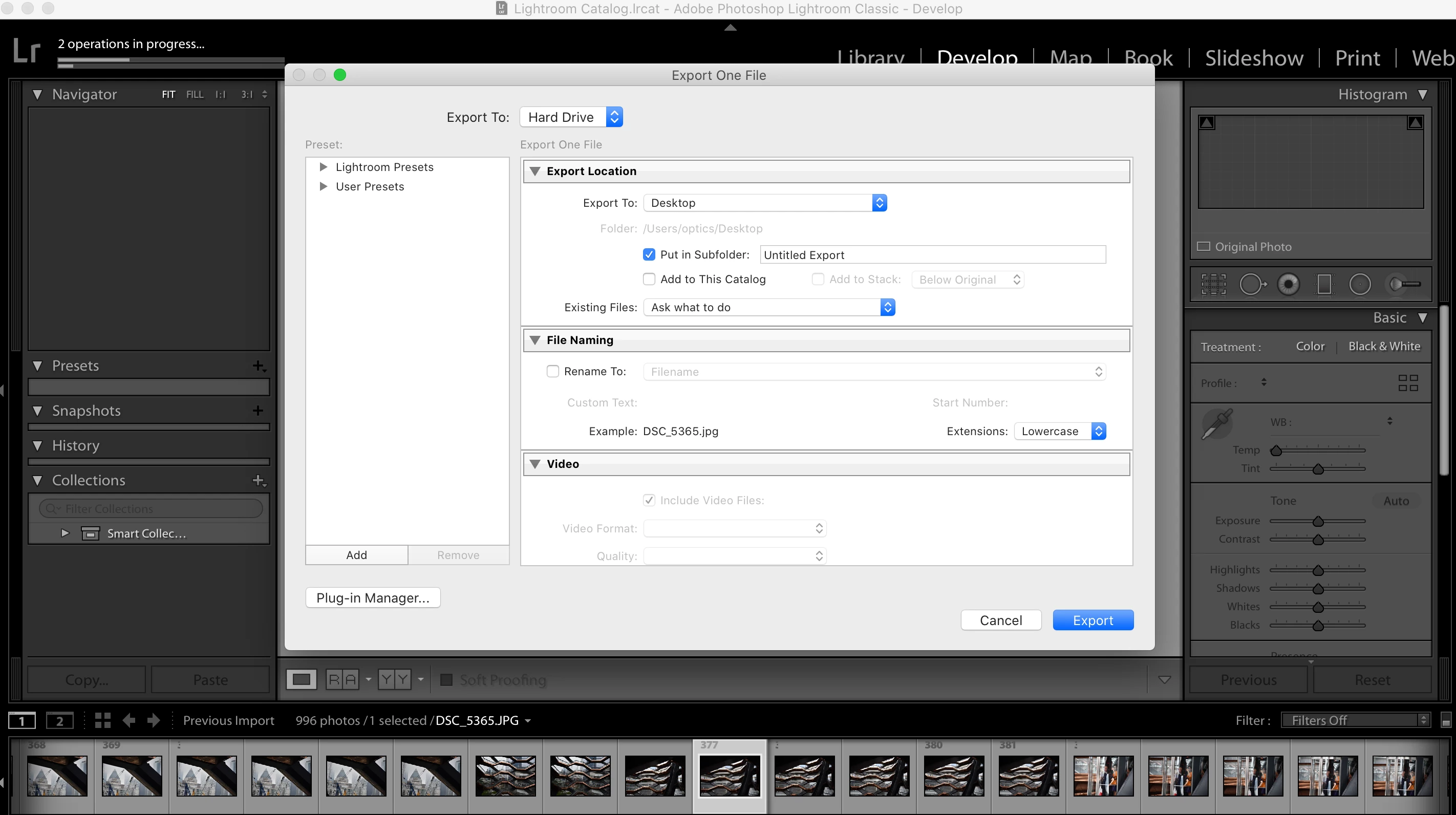The height and width of the screenshot is (815, 1456).
Task: Open the Profile Browser grid icon
Action: tap(1408, 382)
